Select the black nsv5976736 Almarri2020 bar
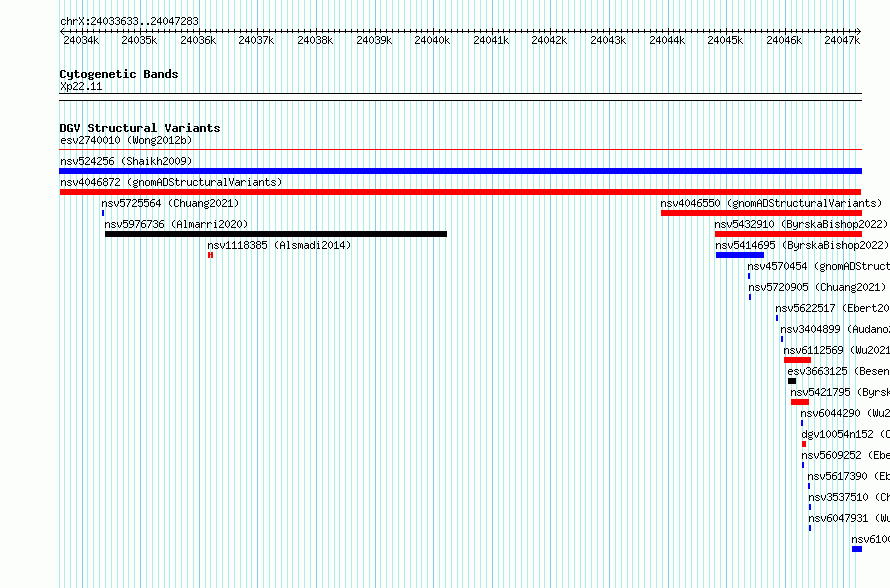890x588 pixels. click(x=276, y=234)
